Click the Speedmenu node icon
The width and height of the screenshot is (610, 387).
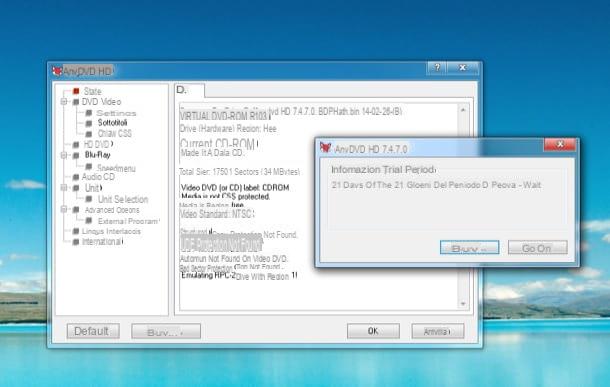[89, 166]
